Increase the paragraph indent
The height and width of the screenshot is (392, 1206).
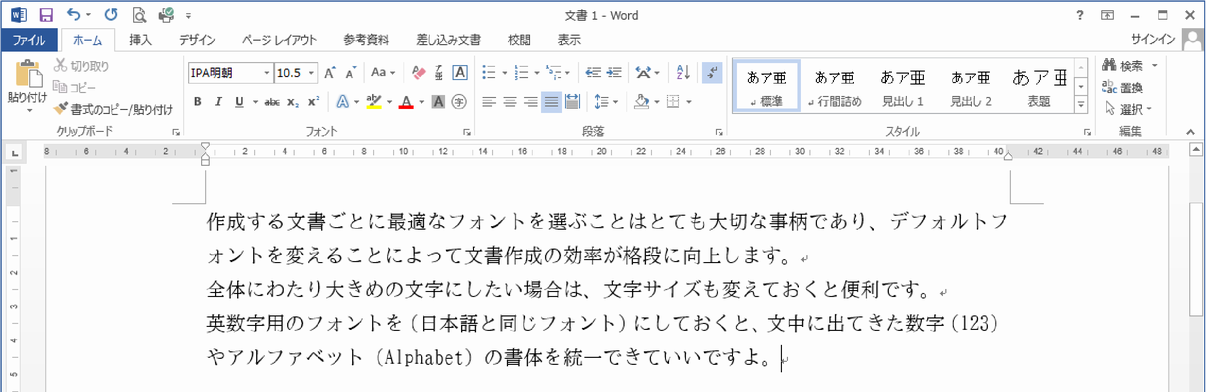coord(613,73)
